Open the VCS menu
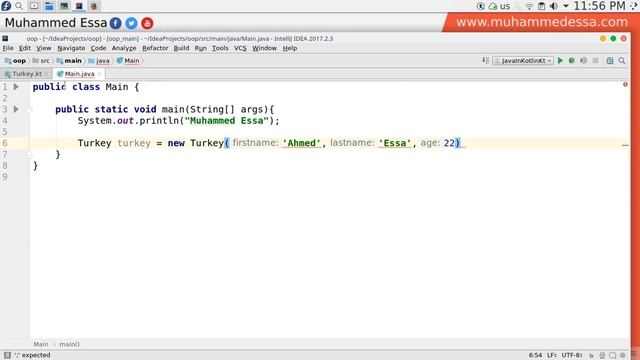Screen dimensions: 640x360 coord(240,48)
